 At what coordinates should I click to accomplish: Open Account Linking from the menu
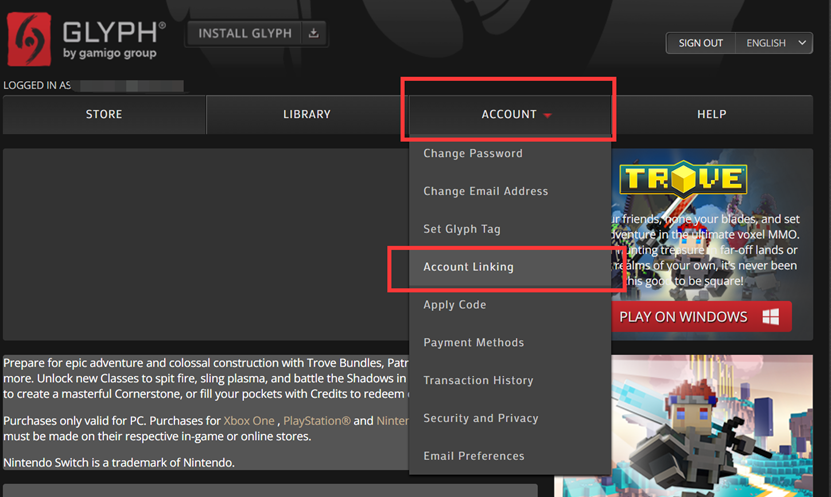pyautogui.click(x=510, y=267)
